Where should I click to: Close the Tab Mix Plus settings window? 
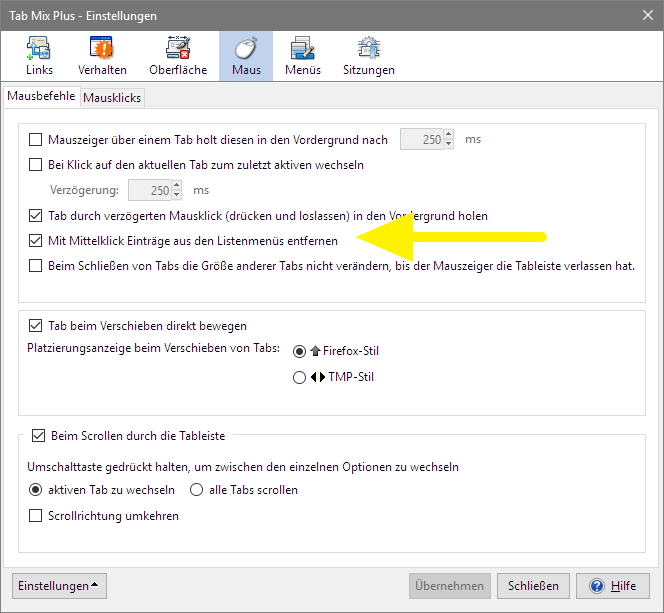click(x=647, y=15)
